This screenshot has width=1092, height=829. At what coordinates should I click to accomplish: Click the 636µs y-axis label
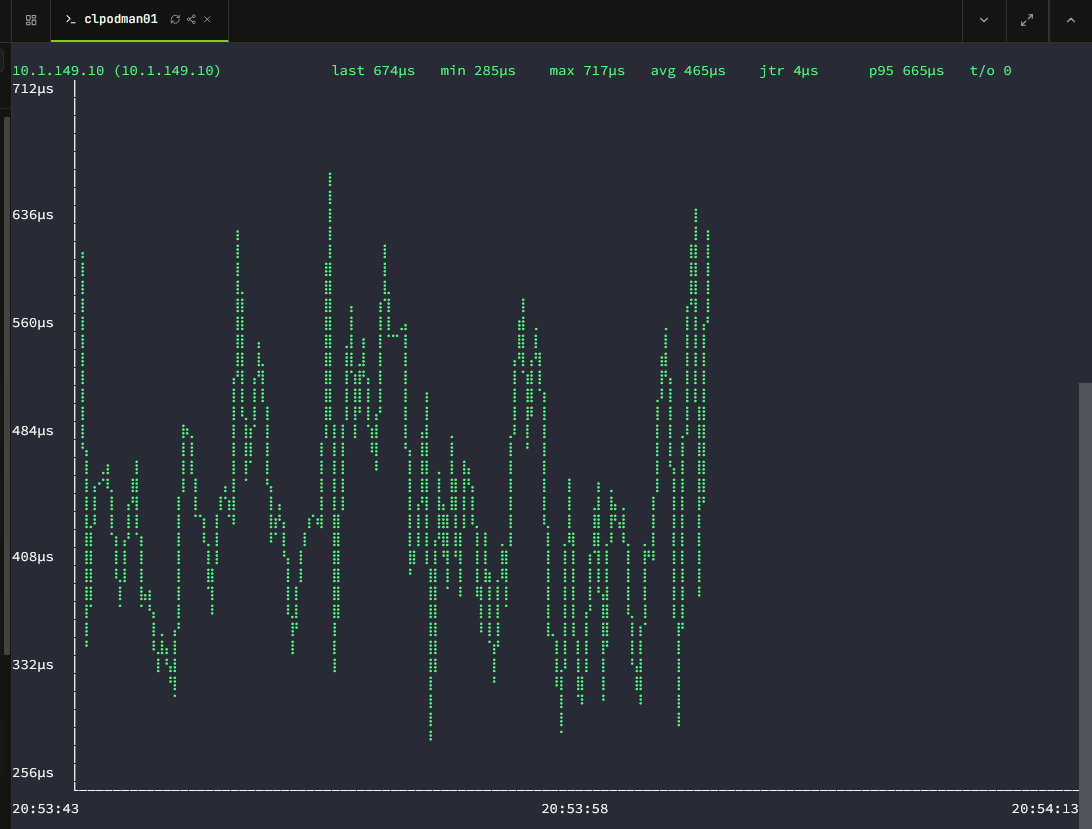[x=33, y=215]
